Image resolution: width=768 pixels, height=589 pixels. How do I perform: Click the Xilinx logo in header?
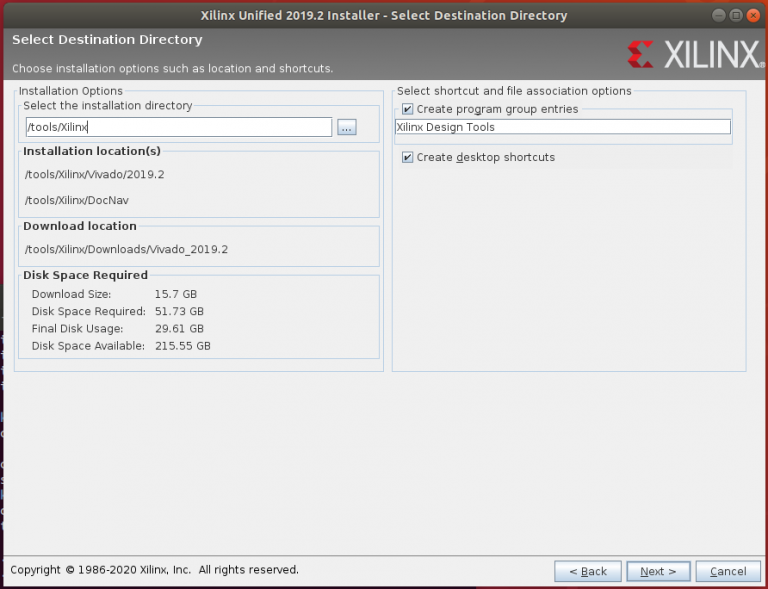[x=692, y=55]
